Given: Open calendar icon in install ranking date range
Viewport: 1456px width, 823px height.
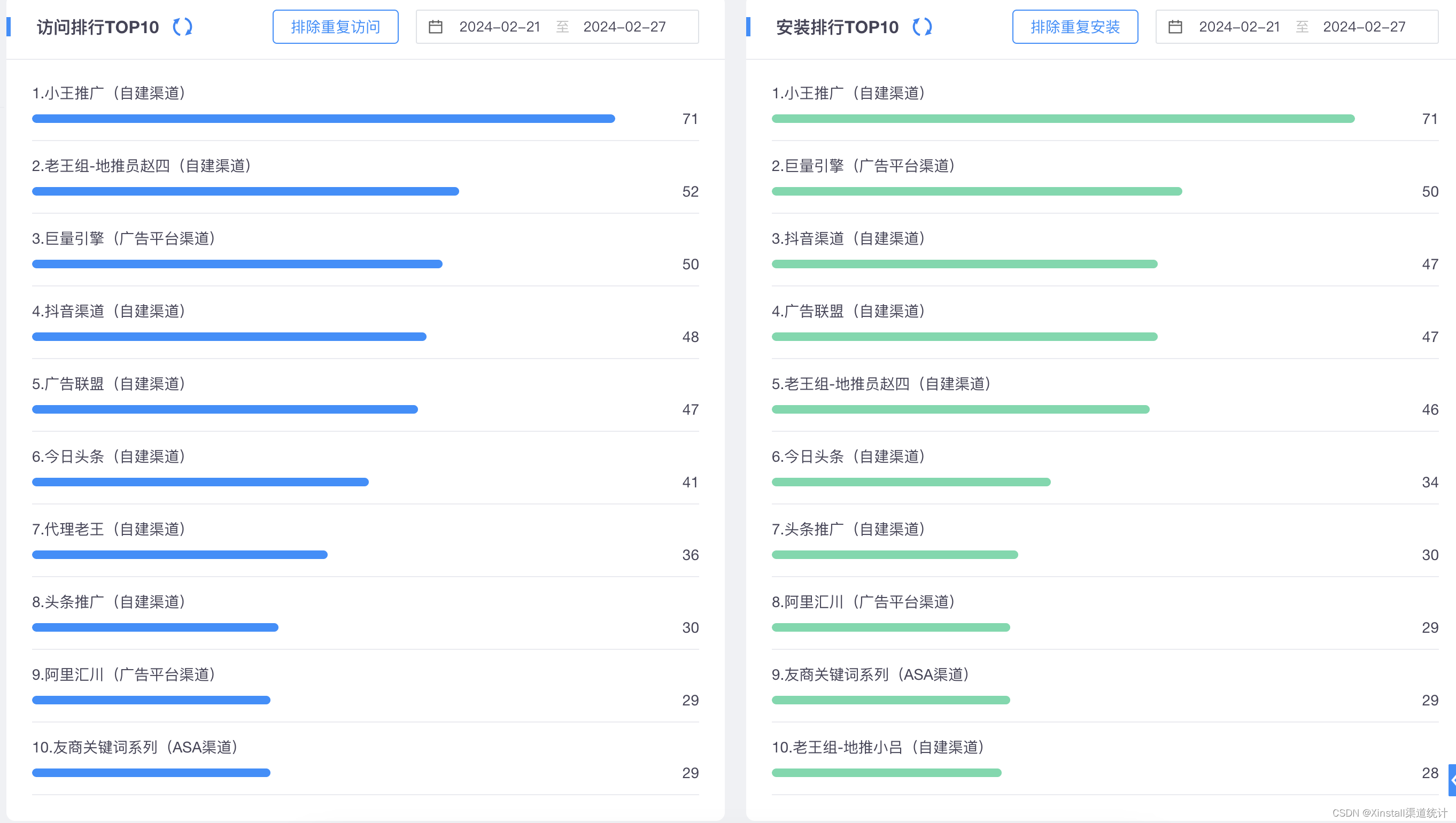Looking at the screenshot, I should [1175, 27].
